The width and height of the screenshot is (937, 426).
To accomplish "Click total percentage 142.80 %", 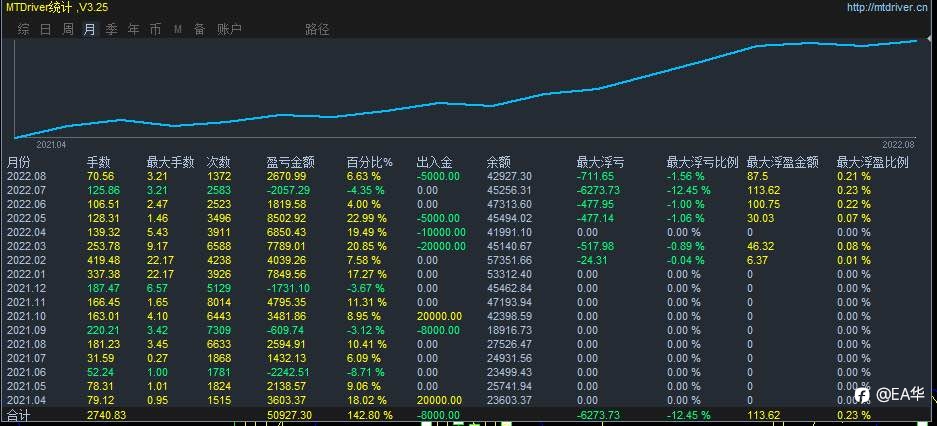I will (x=369, y=415).
